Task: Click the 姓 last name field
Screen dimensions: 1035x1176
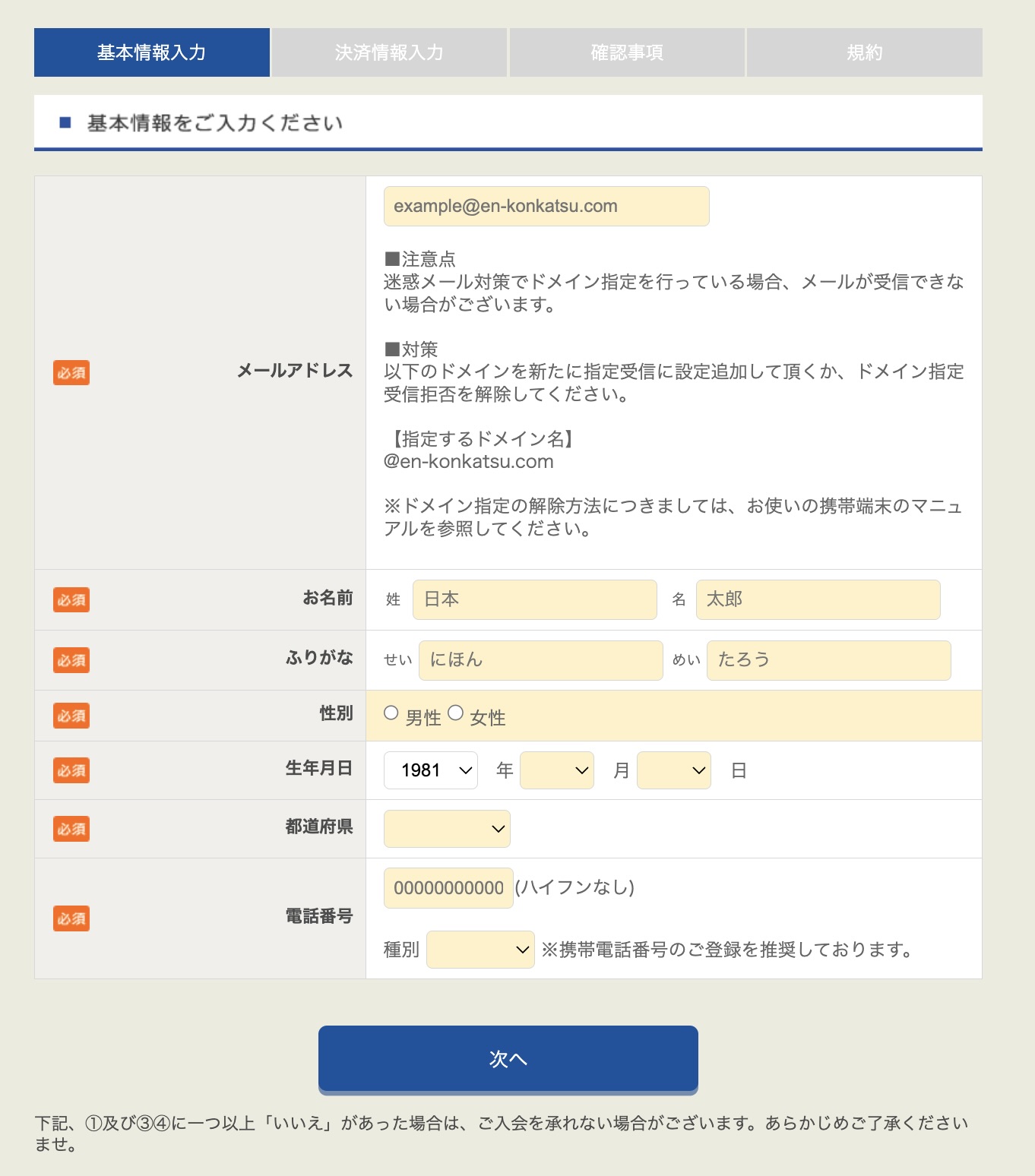Action: click(x=535, y=599)
